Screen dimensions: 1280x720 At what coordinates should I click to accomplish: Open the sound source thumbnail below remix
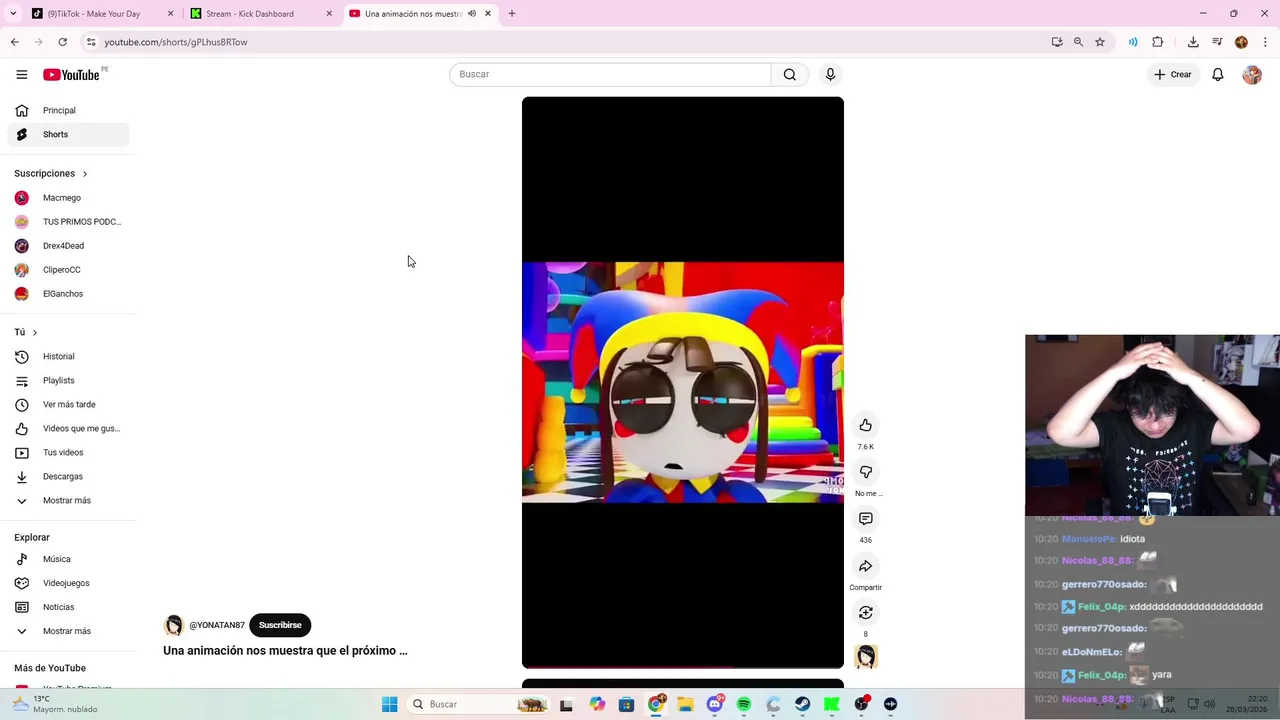pyautogui.click(x=866, y=656)
